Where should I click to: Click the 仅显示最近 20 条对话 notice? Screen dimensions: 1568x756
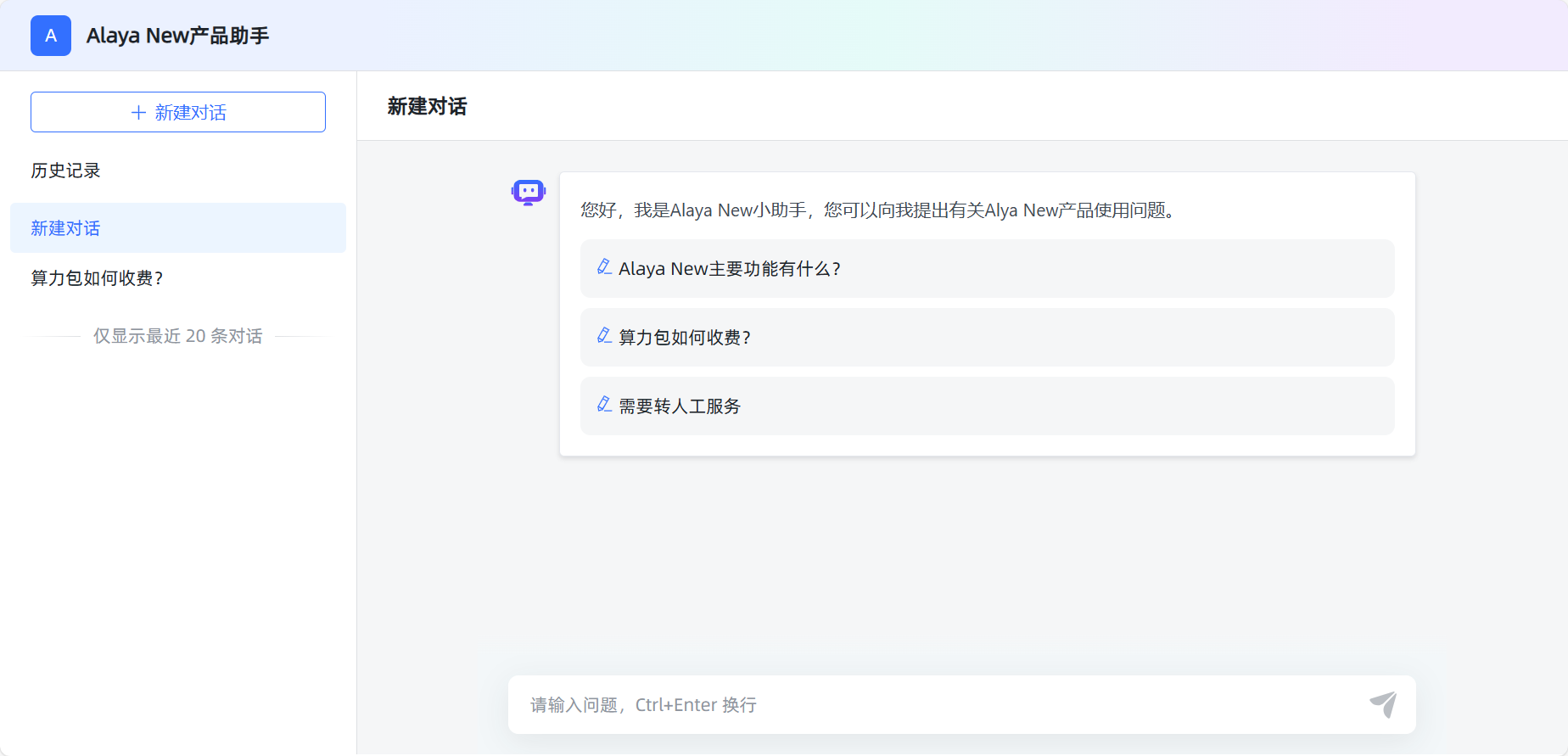(177, 336)
